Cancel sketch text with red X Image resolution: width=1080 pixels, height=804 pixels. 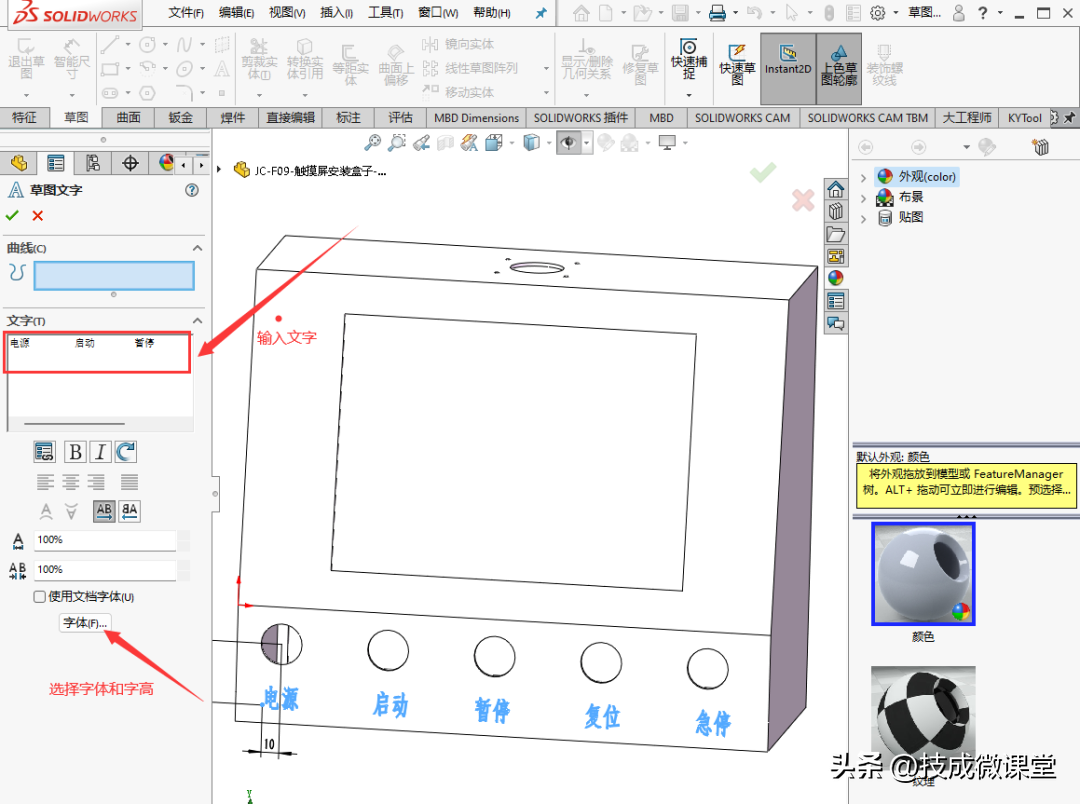click(x=38, y=216)
